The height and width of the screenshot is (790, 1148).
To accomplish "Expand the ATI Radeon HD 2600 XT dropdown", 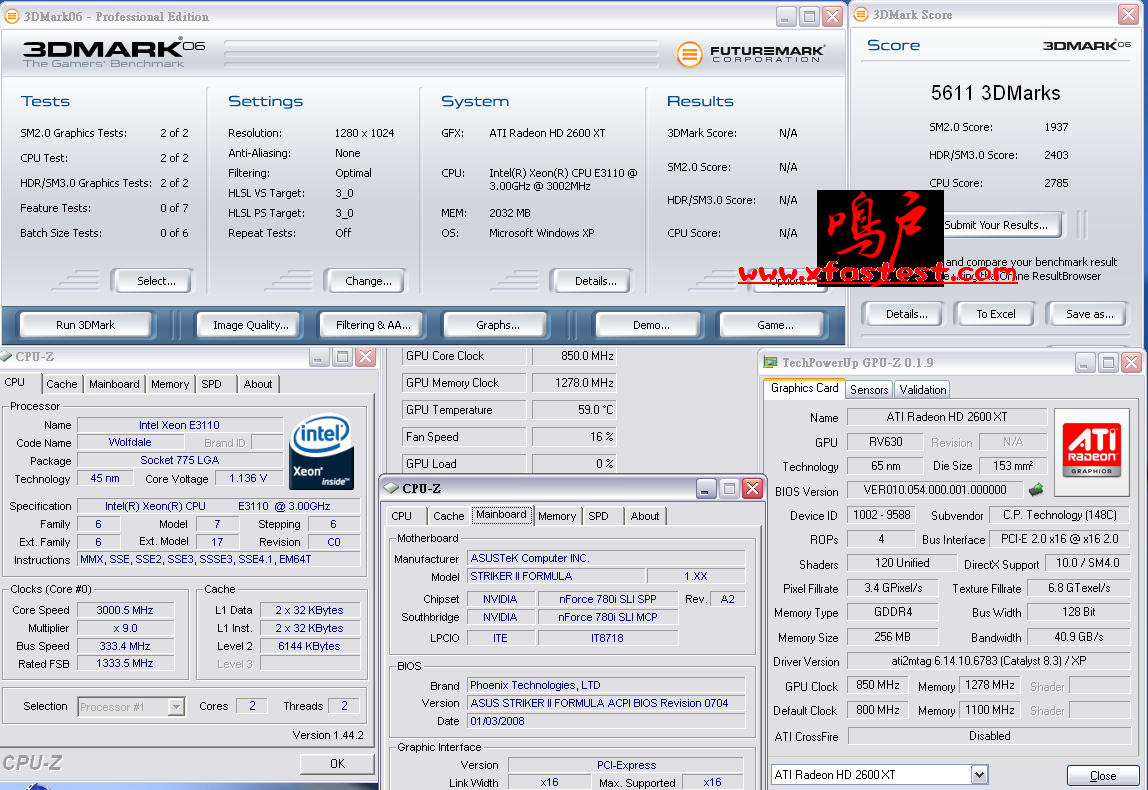I will click(979, 775).
